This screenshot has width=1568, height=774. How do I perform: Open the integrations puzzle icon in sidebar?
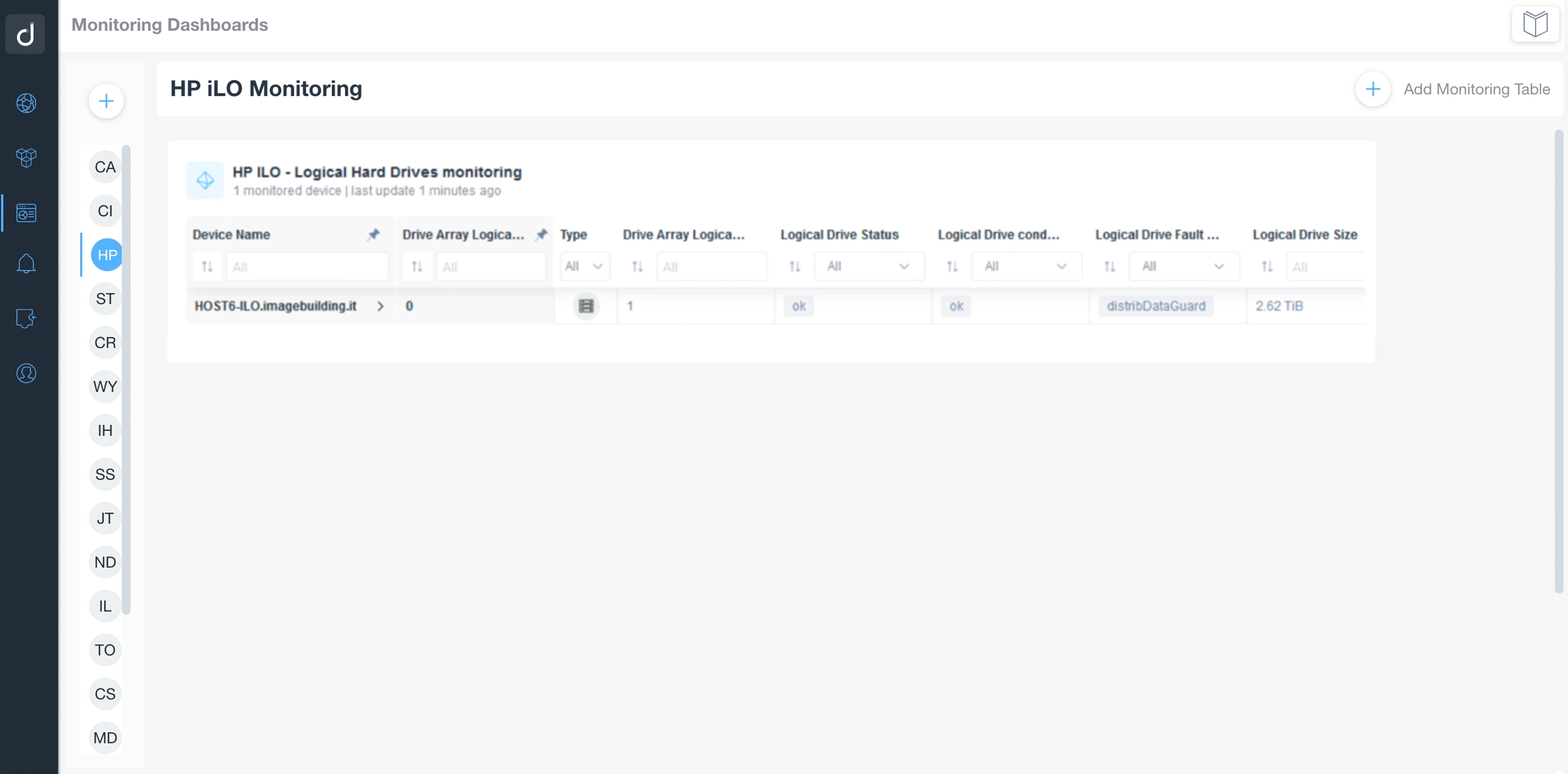click(x=26, y=318)
